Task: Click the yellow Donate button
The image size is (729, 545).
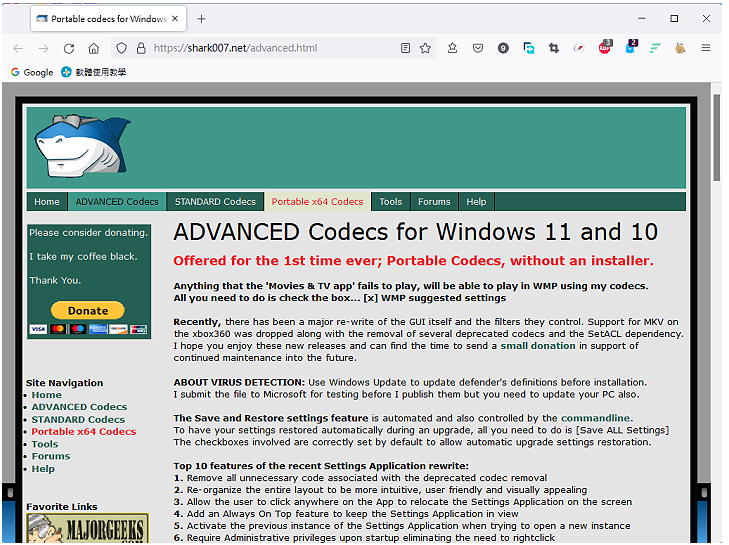Action: (88, 311)
